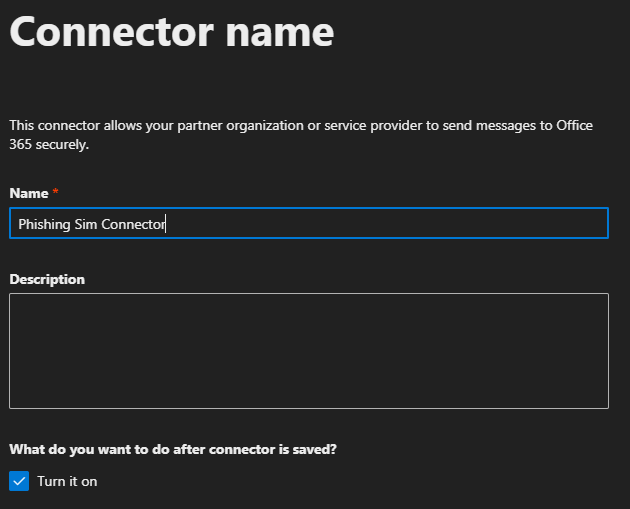This screenshot has height=509, width=630.
Task: Click the bold 'Name' field label
Action: (x=29, y=193)
